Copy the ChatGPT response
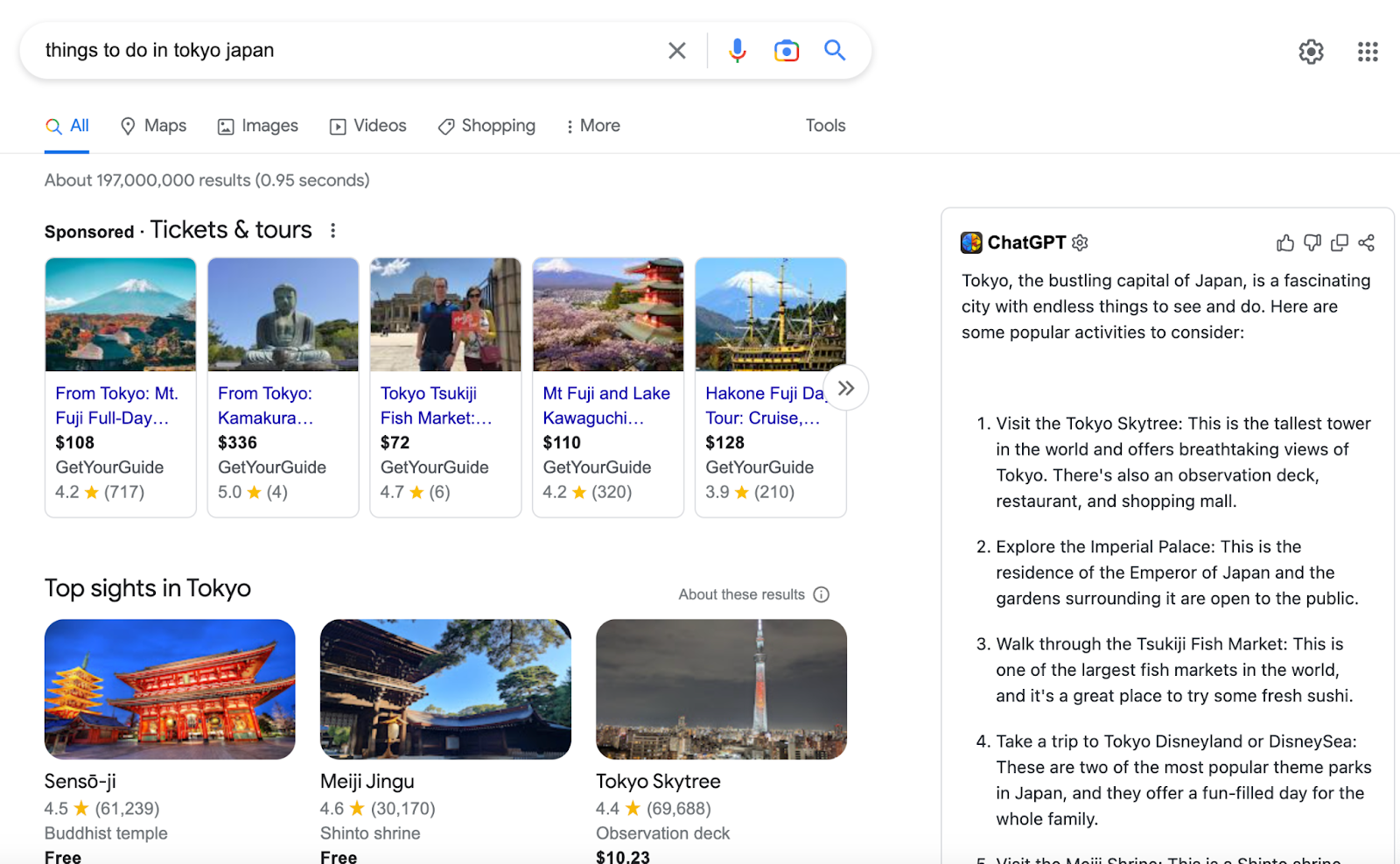The height and width of the screenshot is (864, 1400). (1340, 242)
